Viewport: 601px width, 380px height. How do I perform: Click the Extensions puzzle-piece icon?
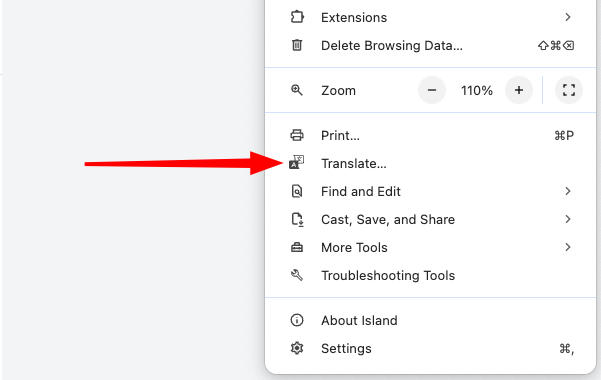click(x=297, y=17)
